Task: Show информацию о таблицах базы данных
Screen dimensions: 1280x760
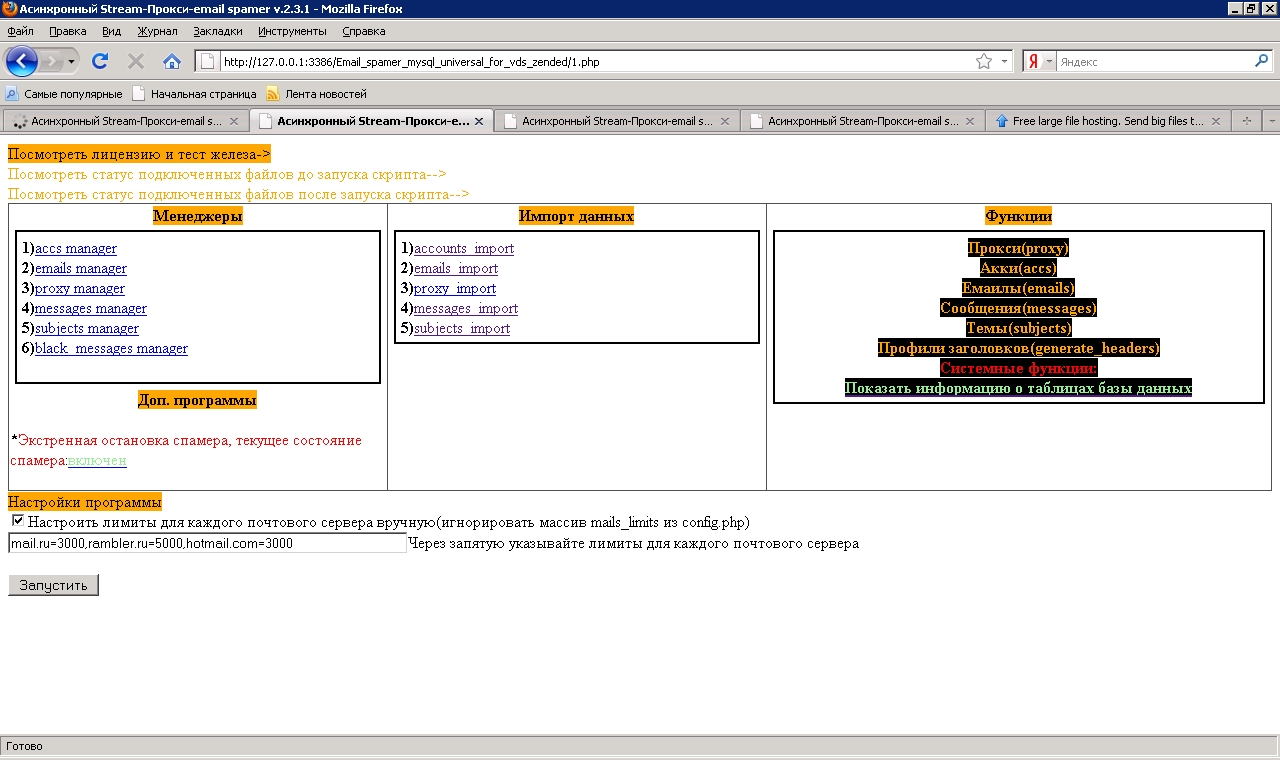Action: [1018, 388]
